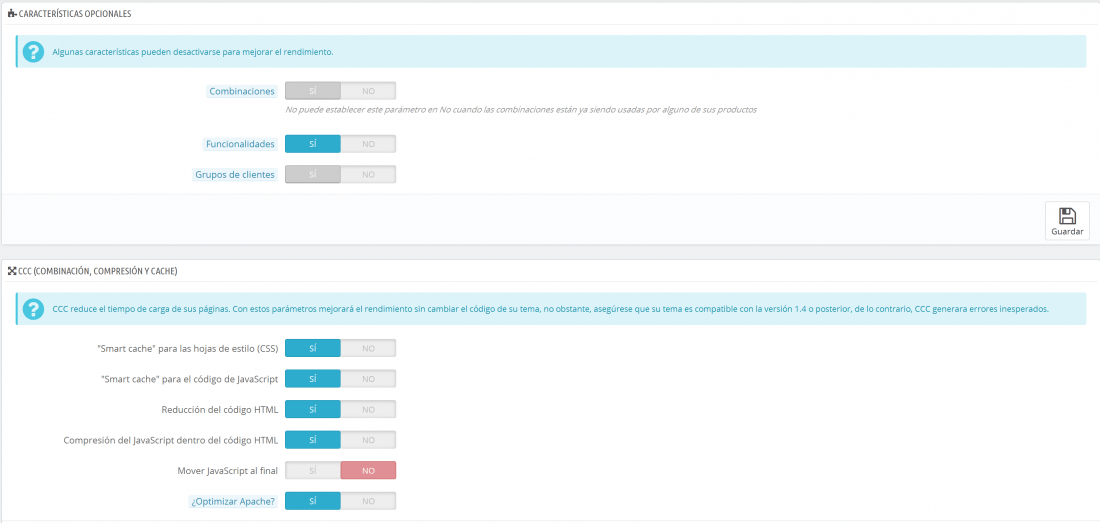Enable Reducción del código HTML with SÍ
Screen dimensions: 1100x523
313,409
